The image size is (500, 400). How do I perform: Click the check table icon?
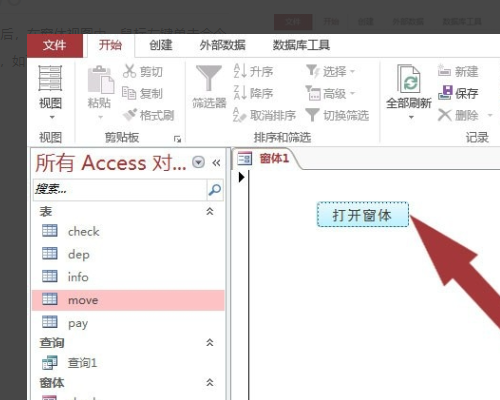[50, 231]
